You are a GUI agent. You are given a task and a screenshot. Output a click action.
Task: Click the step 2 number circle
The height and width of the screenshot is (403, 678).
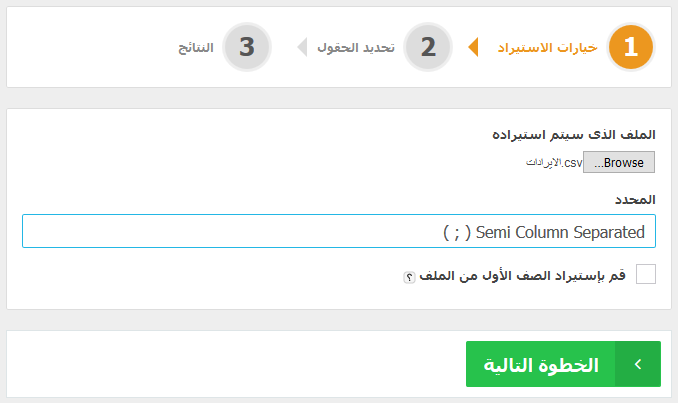[x=428, y=47]
